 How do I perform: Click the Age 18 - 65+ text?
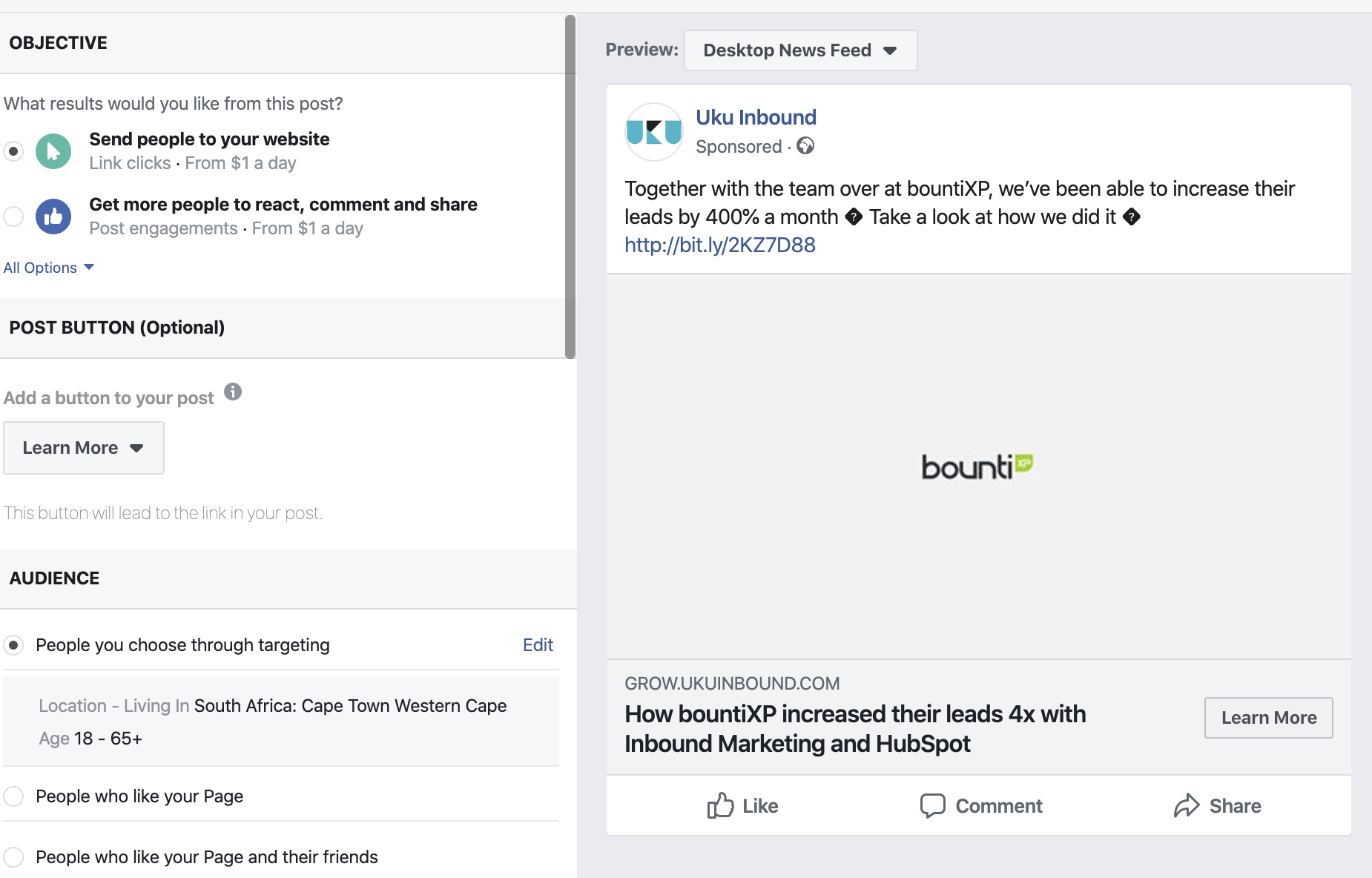tap(90, 739)
